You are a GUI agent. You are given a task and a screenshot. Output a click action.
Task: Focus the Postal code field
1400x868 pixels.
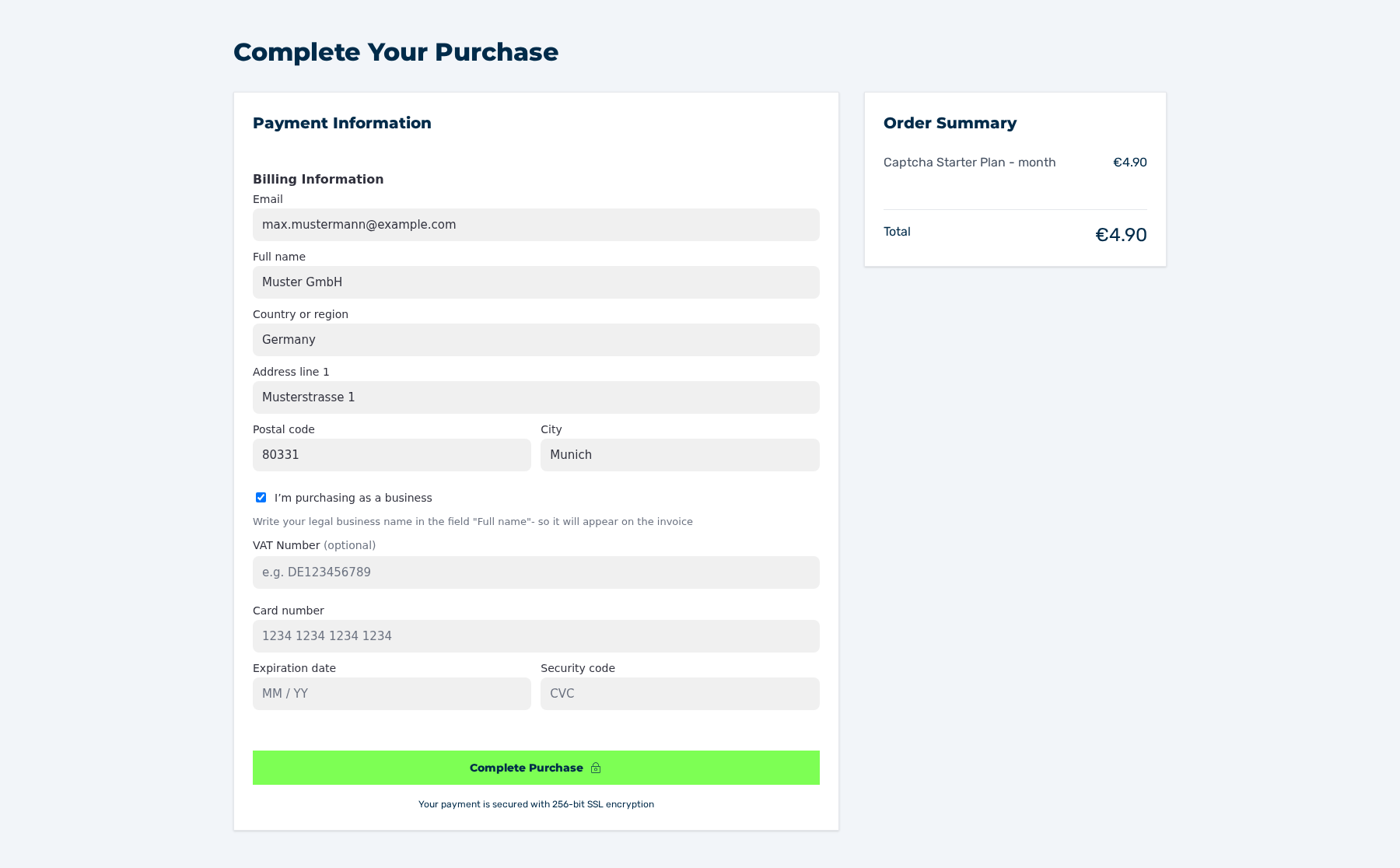click(x=392, y=455)
